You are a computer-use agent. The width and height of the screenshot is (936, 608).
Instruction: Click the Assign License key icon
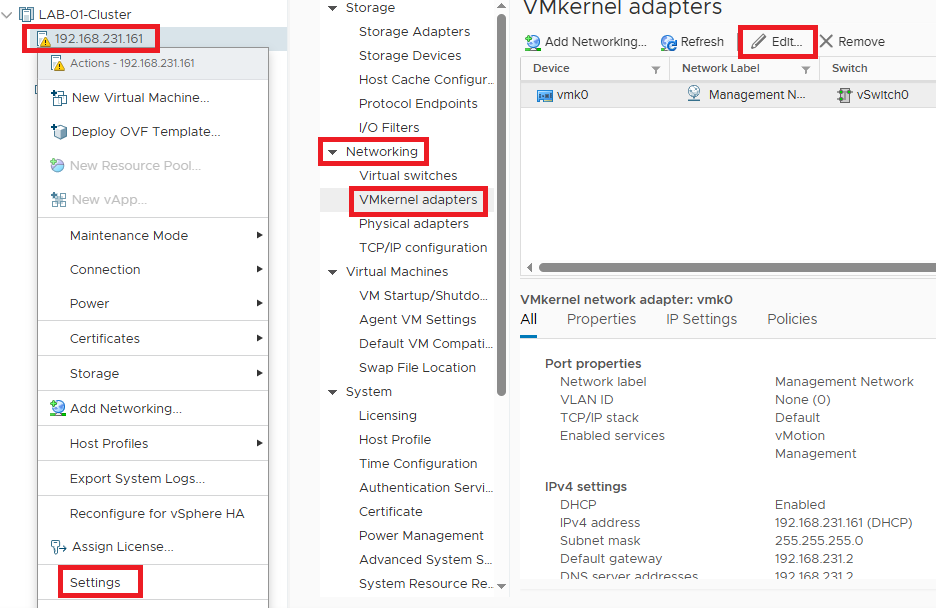click(58, 547)
